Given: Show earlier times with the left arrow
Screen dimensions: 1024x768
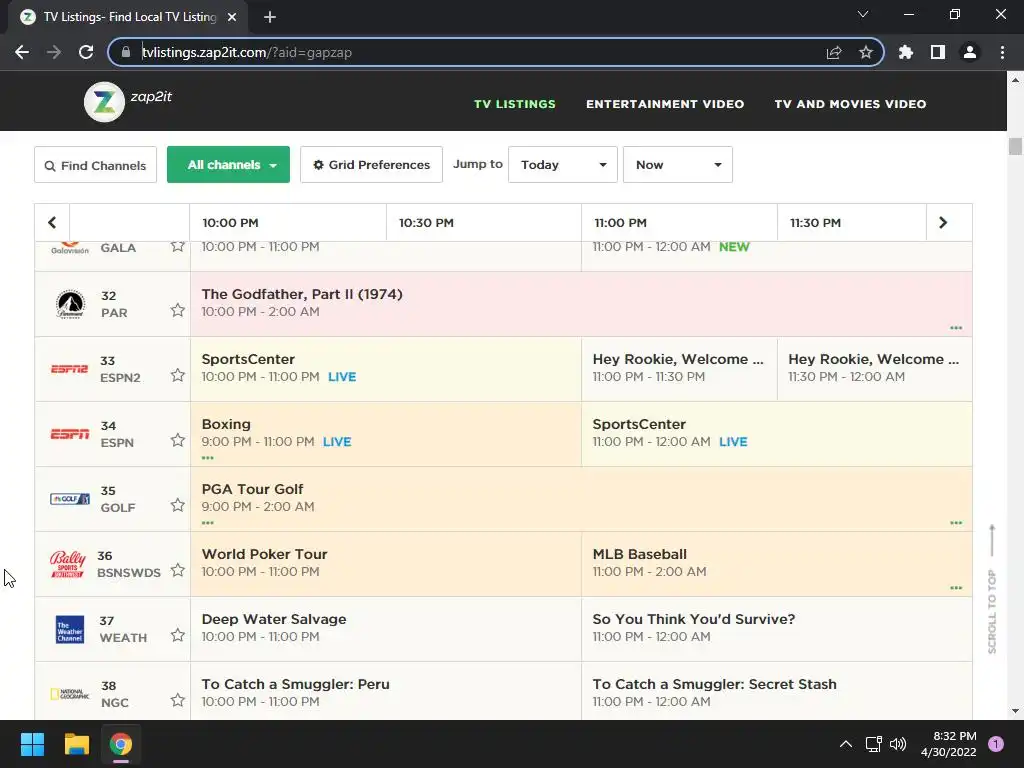Looking at the screenshot, I should coord(52,223).
